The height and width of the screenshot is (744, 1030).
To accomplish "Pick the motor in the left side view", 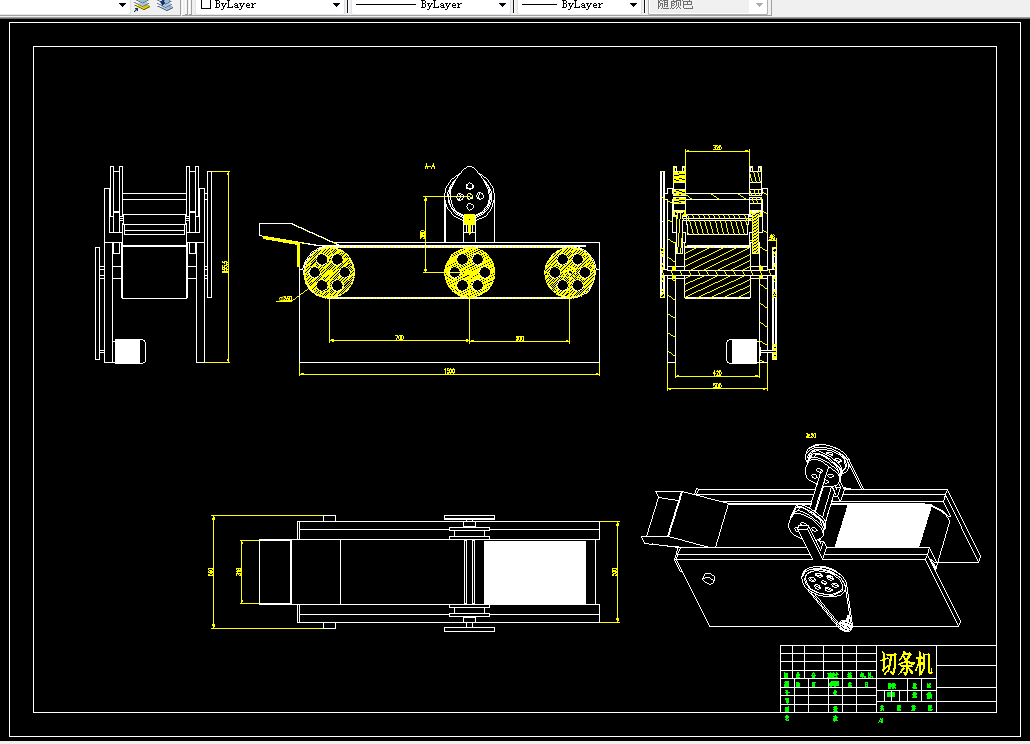I will click(x=129, y=351).
